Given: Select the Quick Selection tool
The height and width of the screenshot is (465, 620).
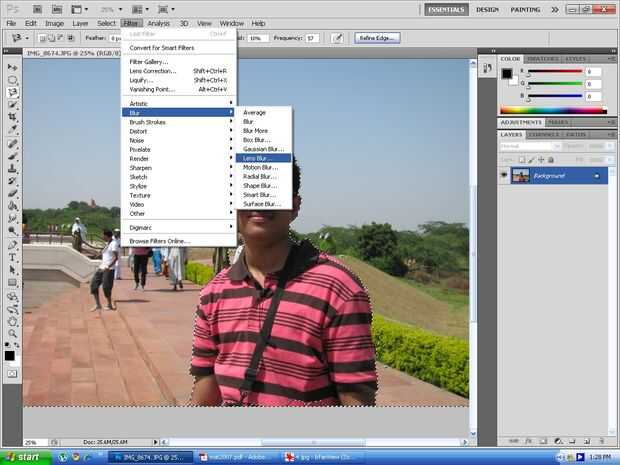Looking at the screenshot, I should click(12, 105).
